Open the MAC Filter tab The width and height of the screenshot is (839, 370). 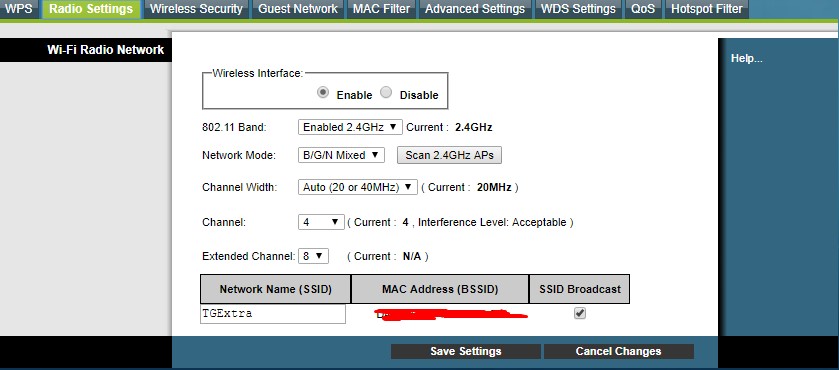pyautogui.click(x=382, y=9)
